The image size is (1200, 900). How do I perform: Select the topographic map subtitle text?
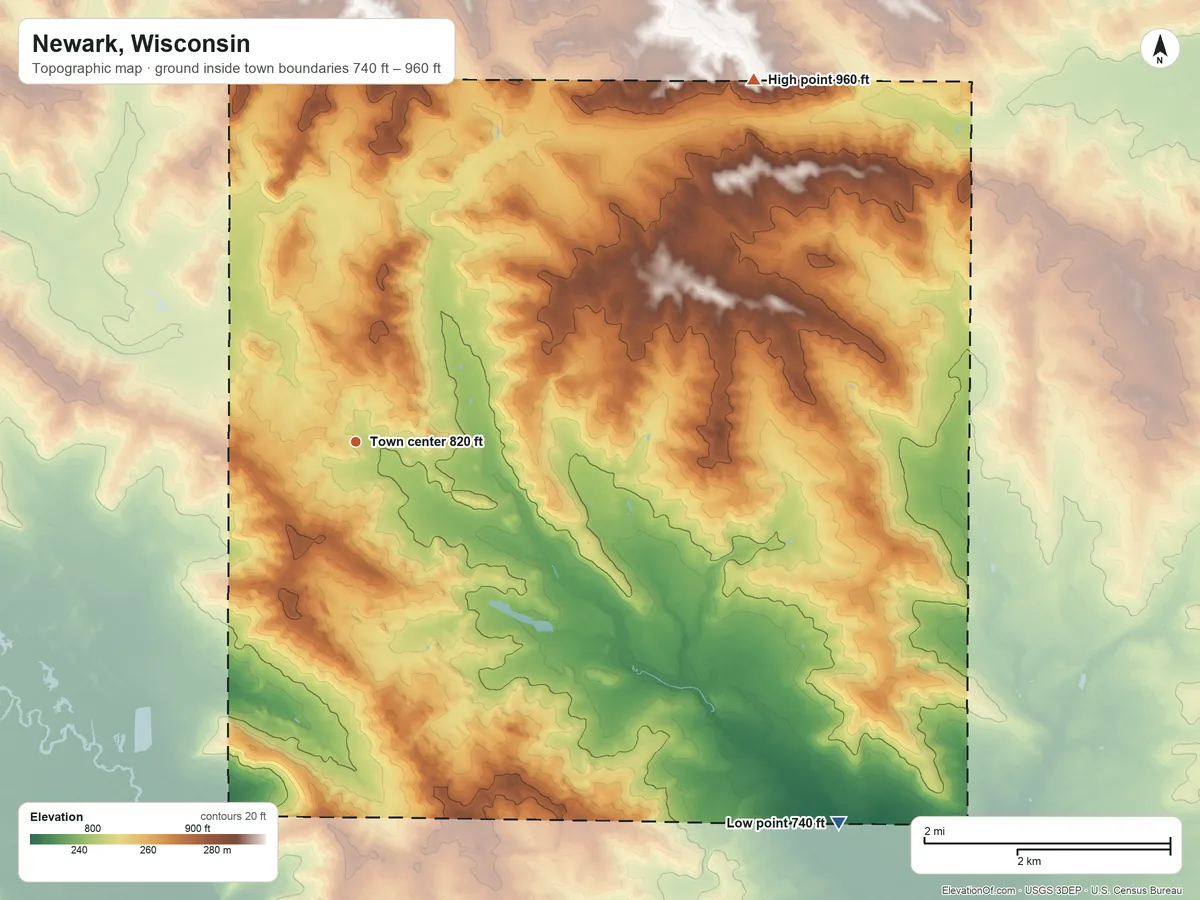click(x=236, y=71)
